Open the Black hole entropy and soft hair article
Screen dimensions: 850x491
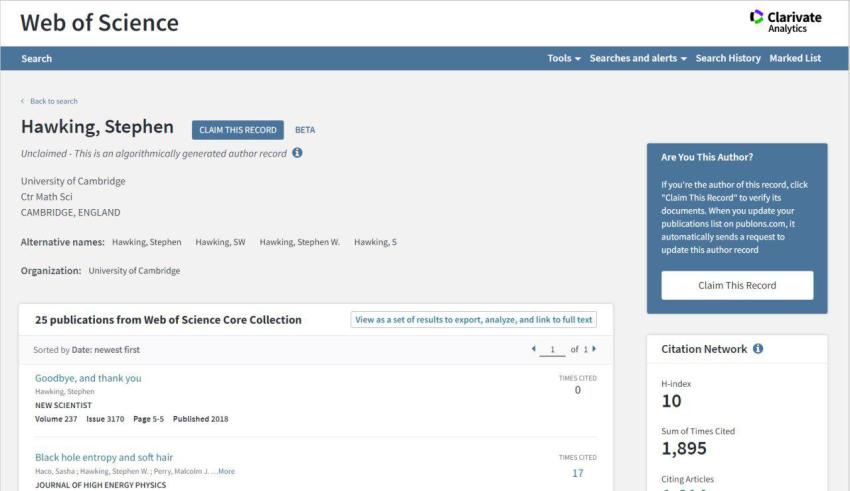click(x=104, y=457)
